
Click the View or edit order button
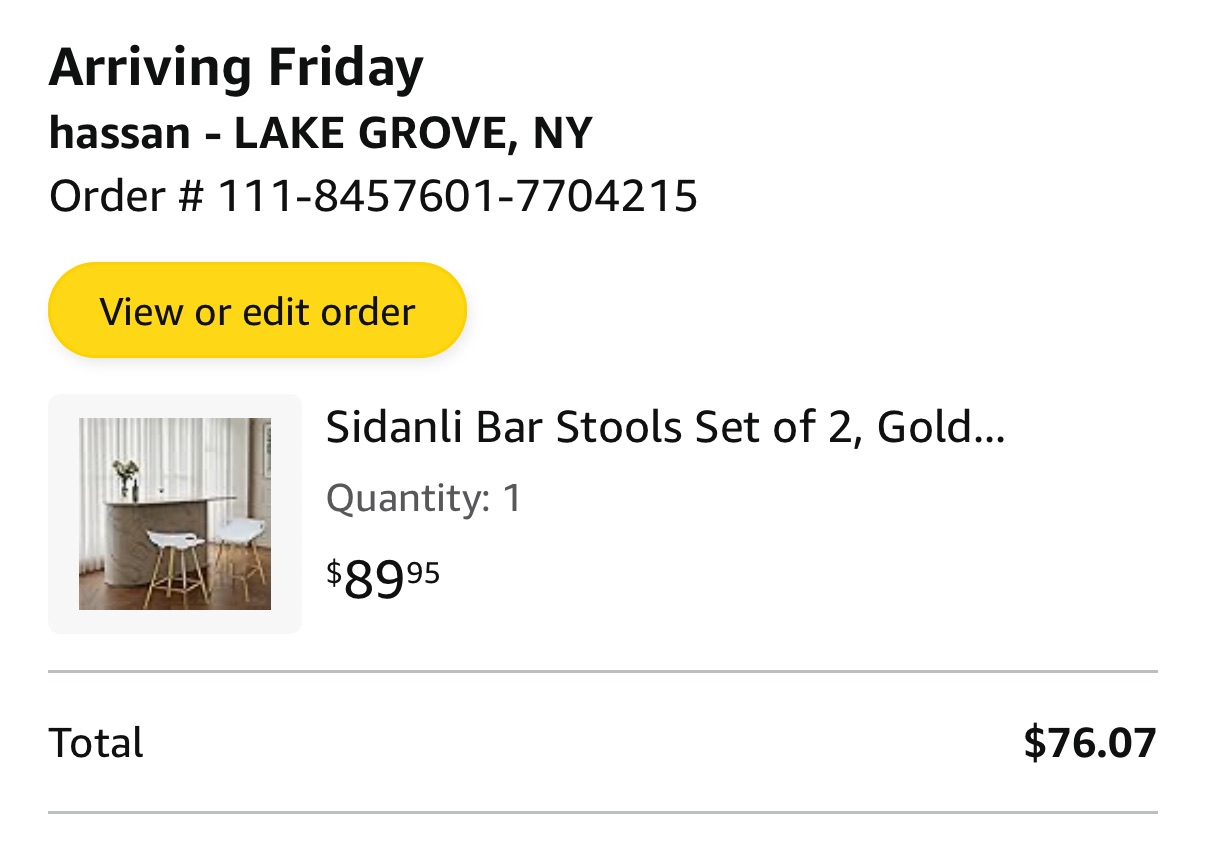[x=257, y=311]
